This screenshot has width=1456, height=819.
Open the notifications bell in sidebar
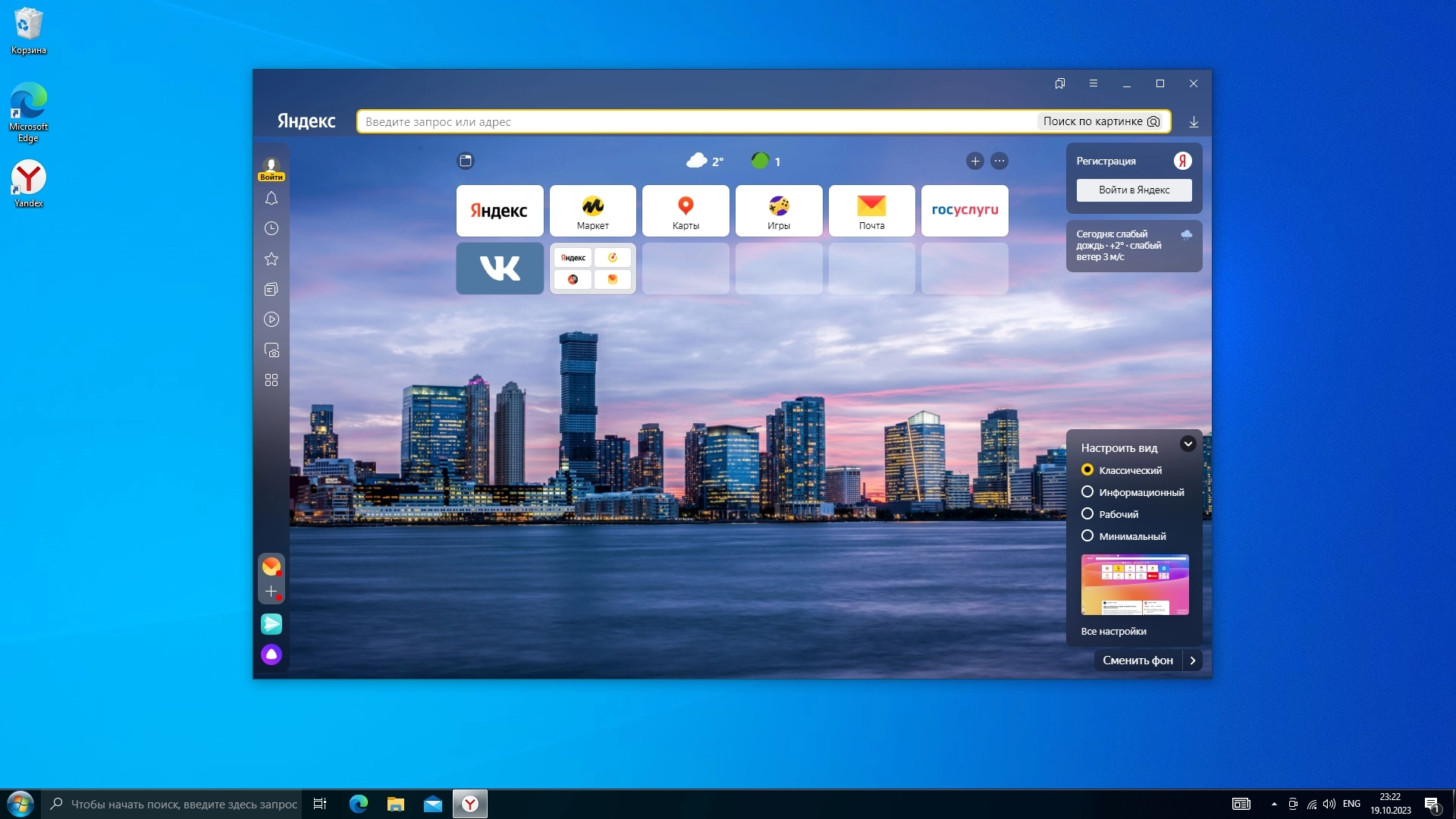click(271, 199)
